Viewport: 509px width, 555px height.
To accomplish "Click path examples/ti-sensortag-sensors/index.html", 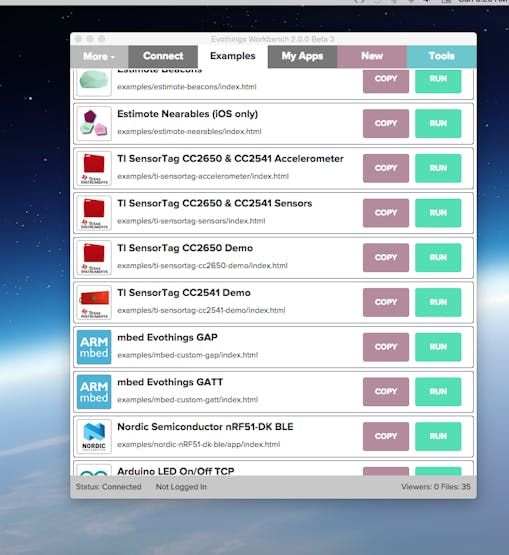I will [x=191, y=221].
